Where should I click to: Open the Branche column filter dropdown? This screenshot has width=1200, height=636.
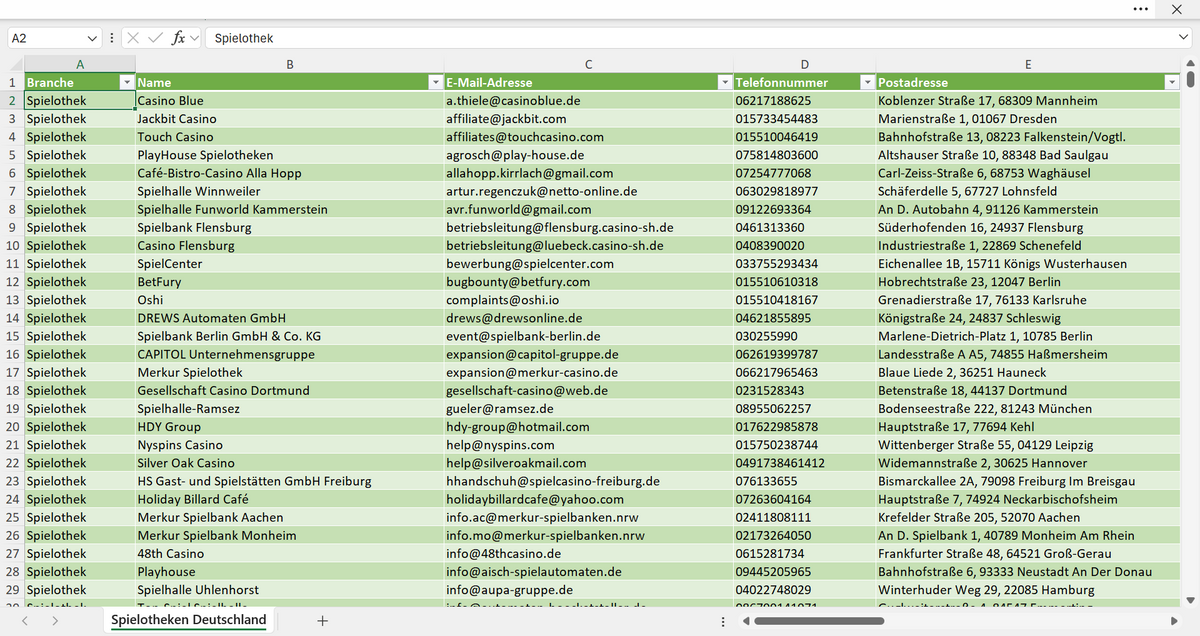pos(127,82)
